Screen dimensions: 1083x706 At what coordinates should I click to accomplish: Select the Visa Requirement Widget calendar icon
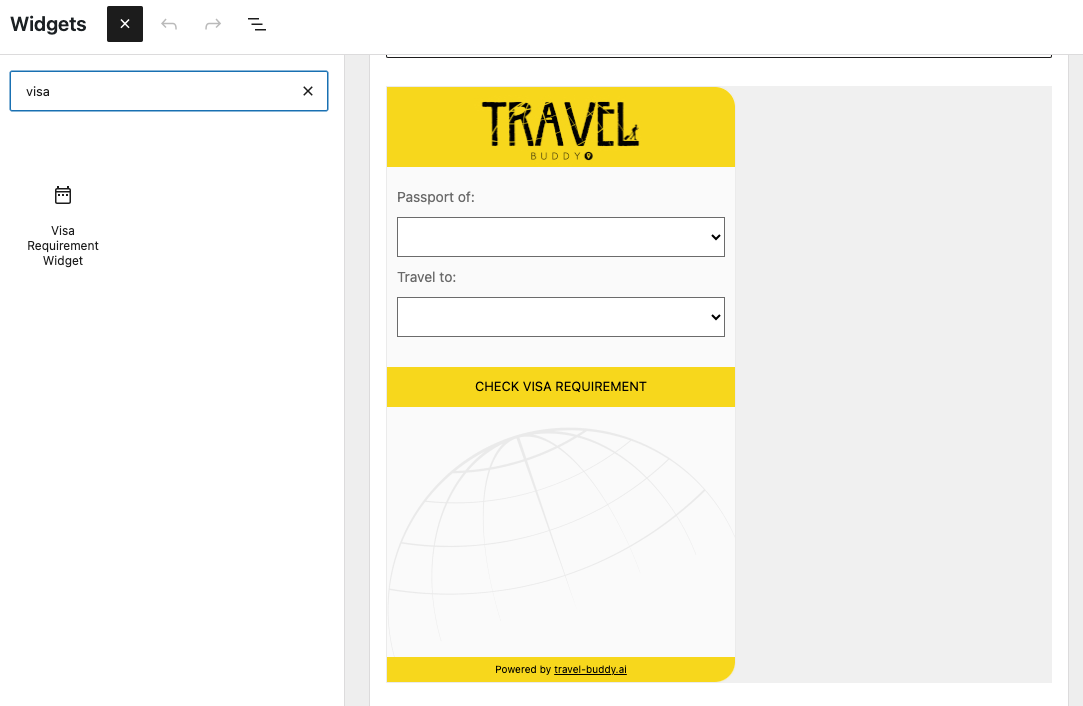point(63,195)
